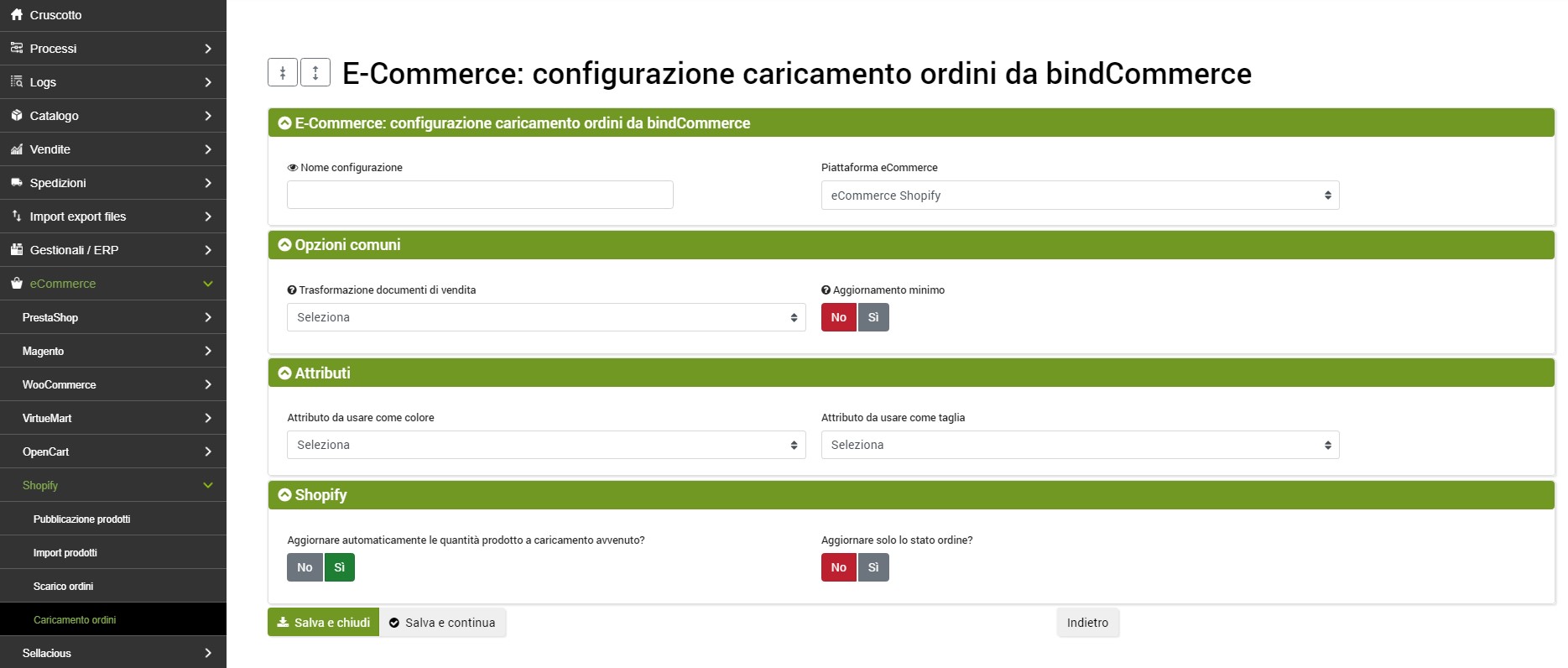Click help icon beside Aggiornamento minimo
1568x668 pixels.
826,290
